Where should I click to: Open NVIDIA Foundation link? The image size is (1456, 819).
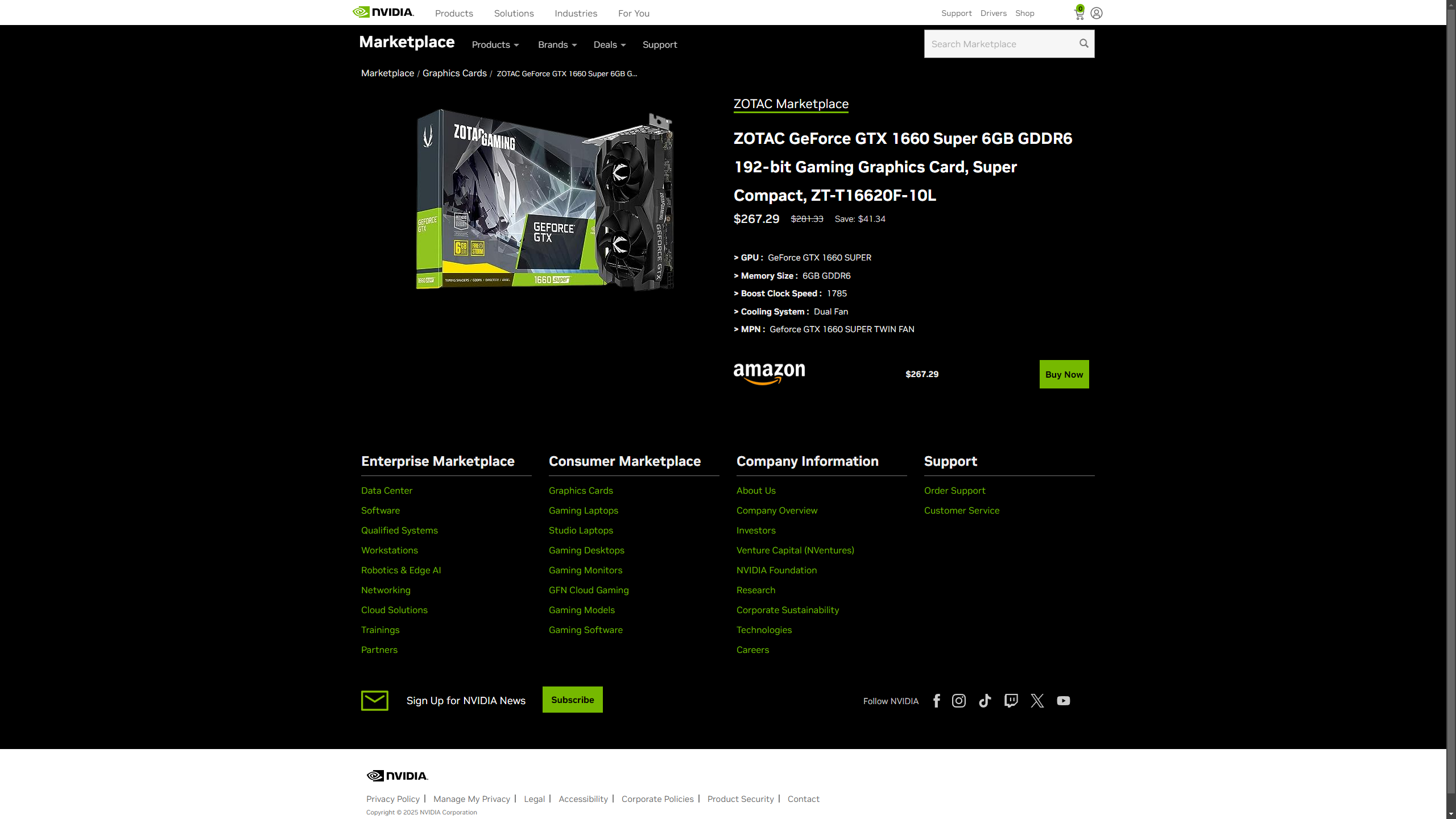[776, 570]
